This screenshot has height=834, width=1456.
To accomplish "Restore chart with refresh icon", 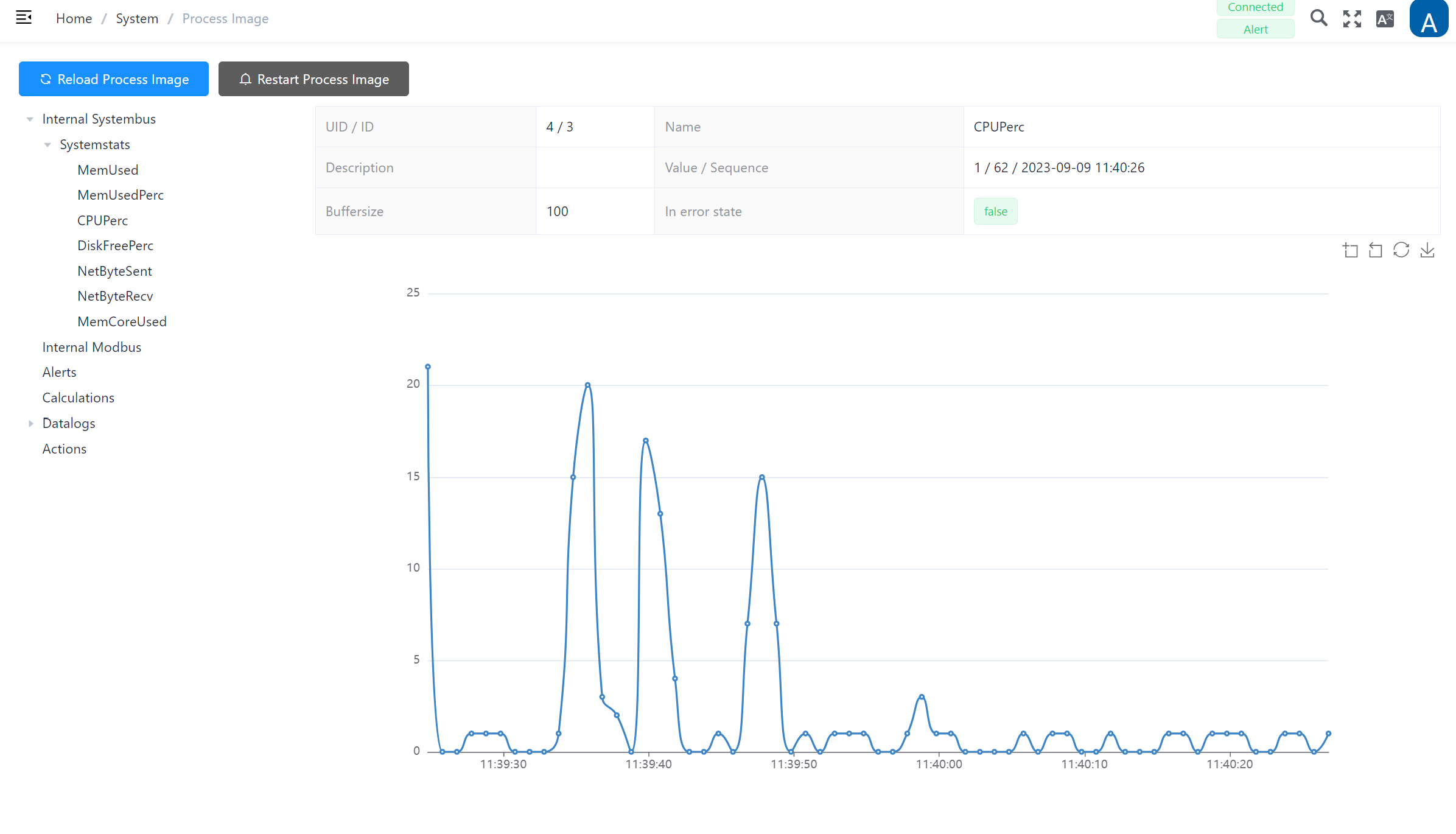I will tap(1401, 250).
